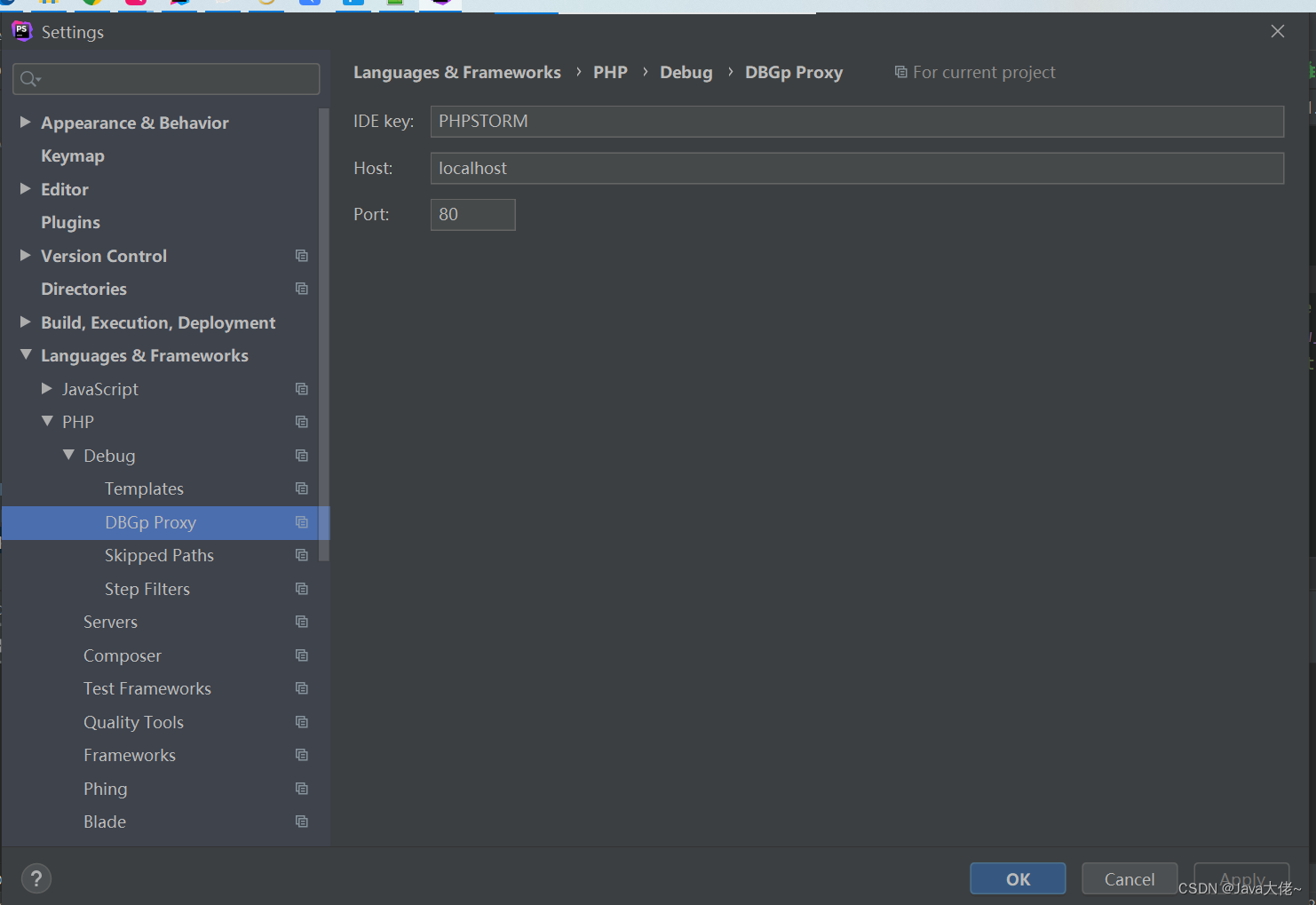Viewport: 1316px width, 905px height.
Task: Open the Debug breadcrumb link
Action: (x=686, y=72)
